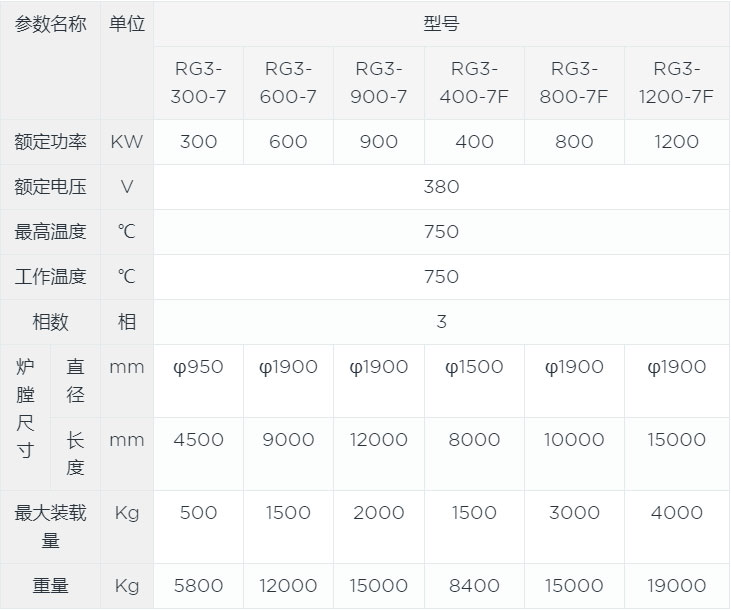The image size is (731, 610).
Task: Click the 最大装载量 row label
Action: pyautogui.click(x=51, y=526)
